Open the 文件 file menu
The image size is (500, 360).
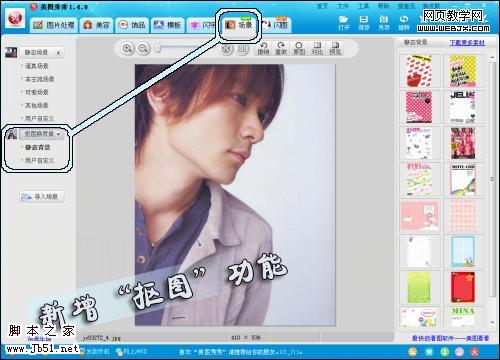(x=343, y=6)
